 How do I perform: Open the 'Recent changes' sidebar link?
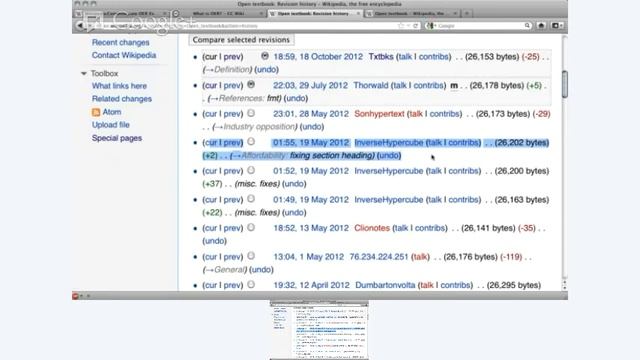pyautogui.click(x=120, y=42)
